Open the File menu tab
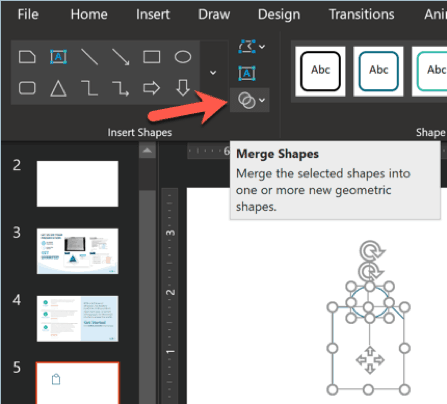 pos(28,15)
